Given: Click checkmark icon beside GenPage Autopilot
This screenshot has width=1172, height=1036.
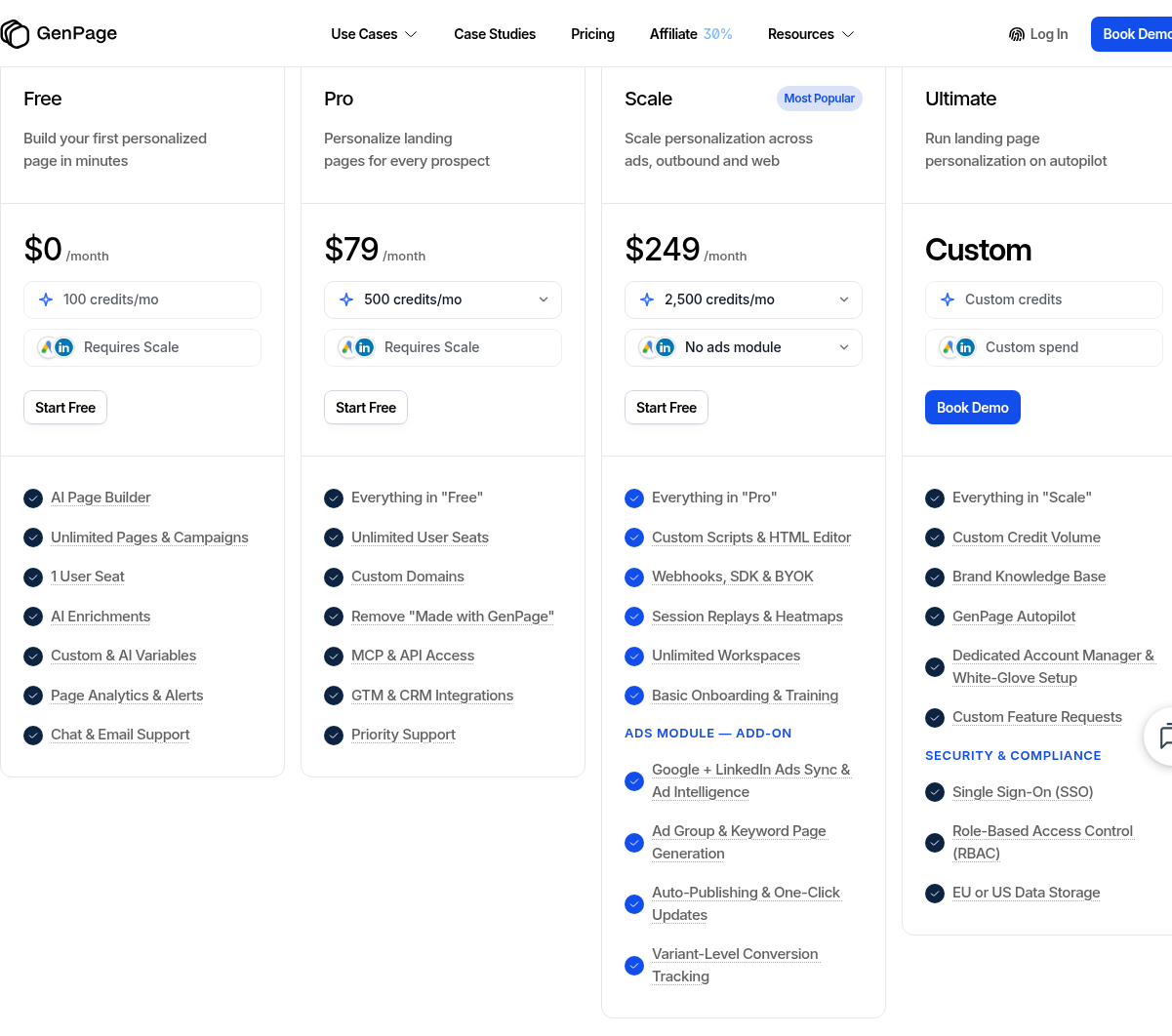Looking at the screenshot, I should [935, 617].
